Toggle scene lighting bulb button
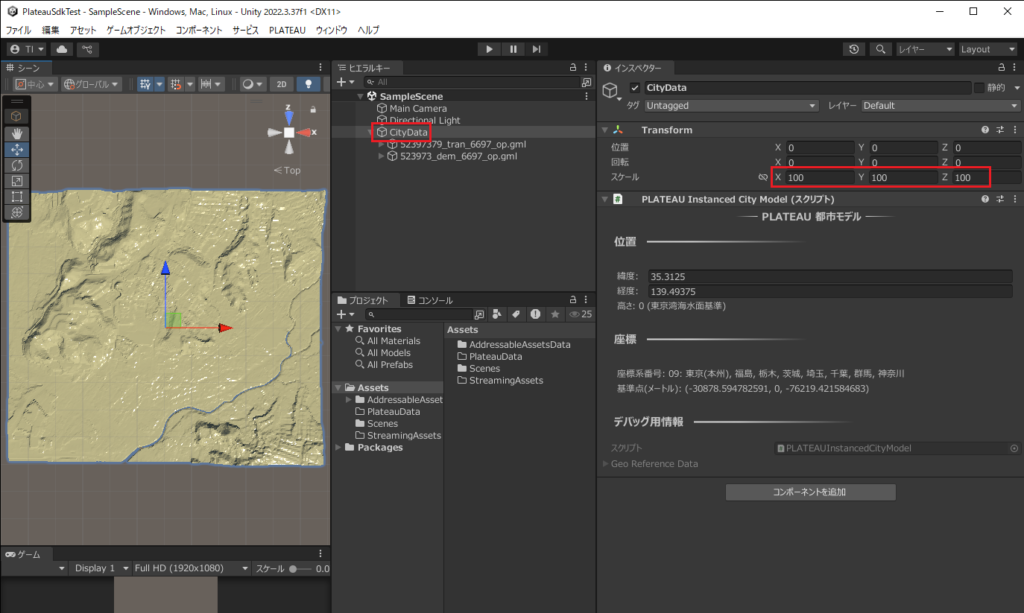This screenshot has width=1024, height=613. (x=308, y=84)
